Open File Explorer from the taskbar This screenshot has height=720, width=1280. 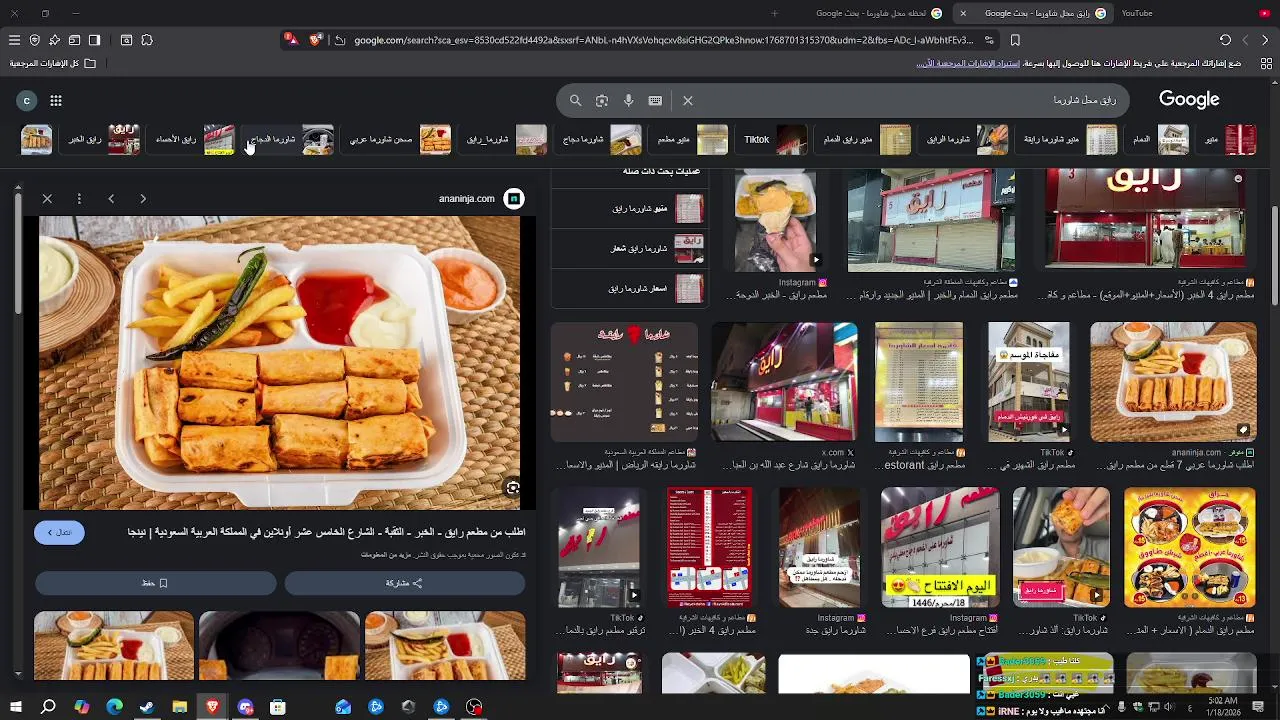pos(179,707)
